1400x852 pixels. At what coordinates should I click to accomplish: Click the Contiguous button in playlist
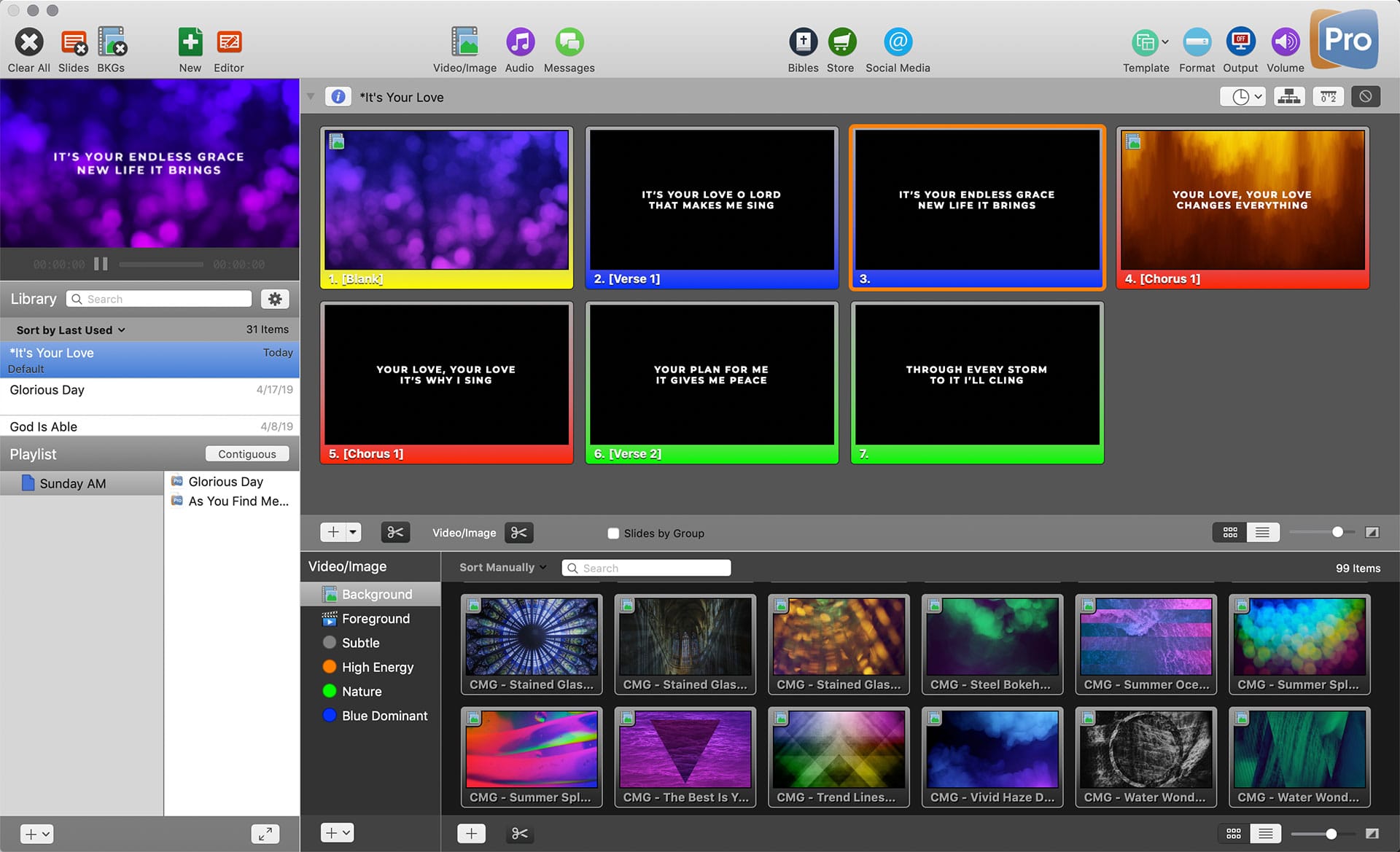pyautogui.click(x=246, y=453)
